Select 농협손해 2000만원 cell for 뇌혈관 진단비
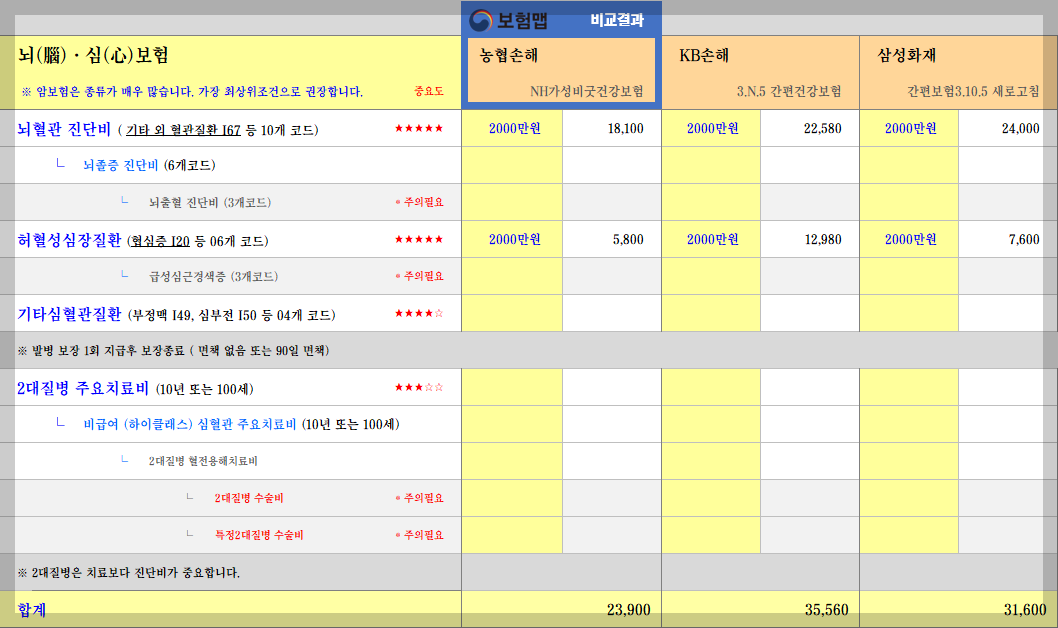1058x628 pixels. (x=512, y=128)
